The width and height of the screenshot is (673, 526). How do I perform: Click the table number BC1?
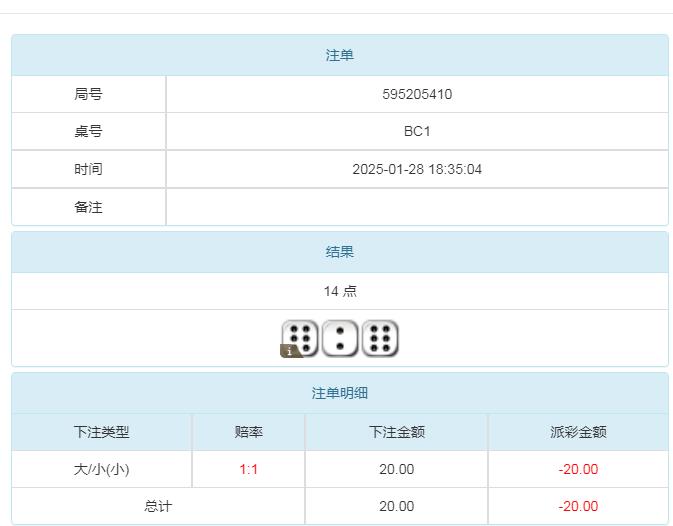(417, 131)
